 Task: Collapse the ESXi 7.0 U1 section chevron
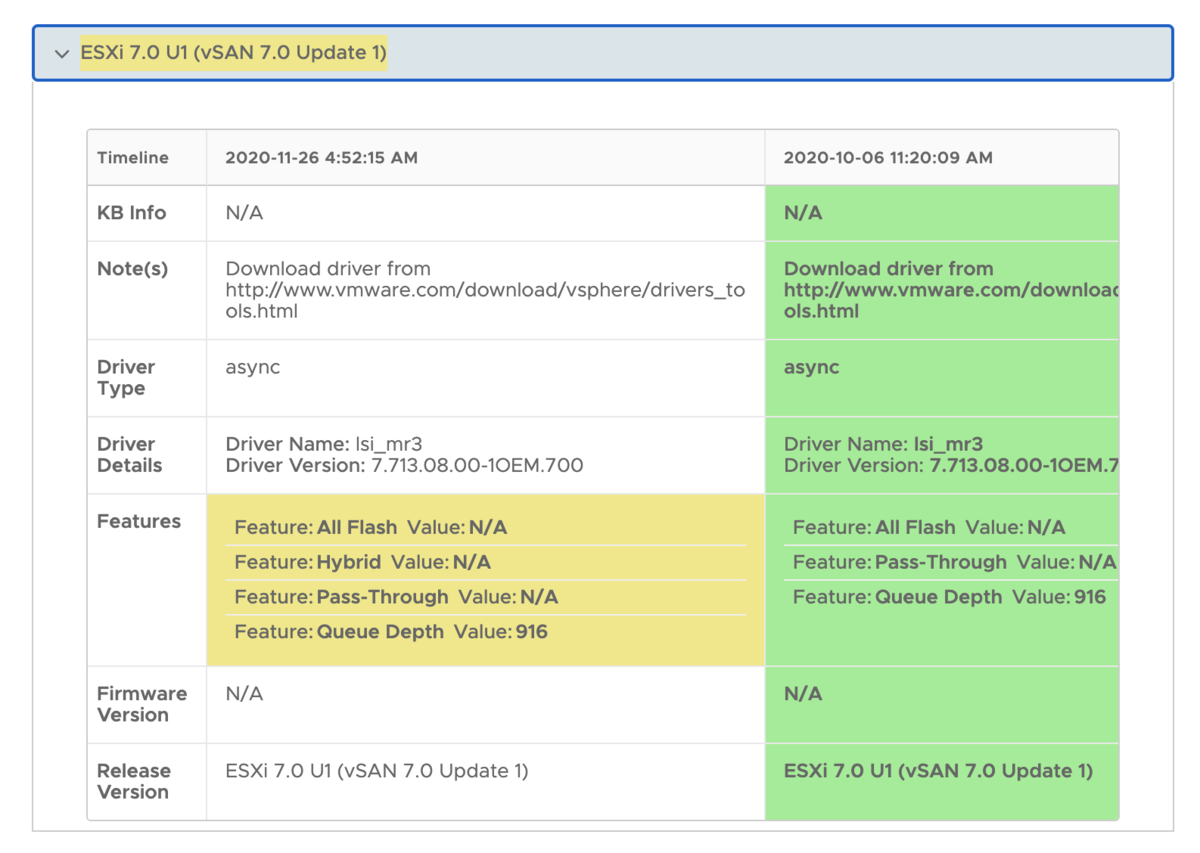click(60, 53)
